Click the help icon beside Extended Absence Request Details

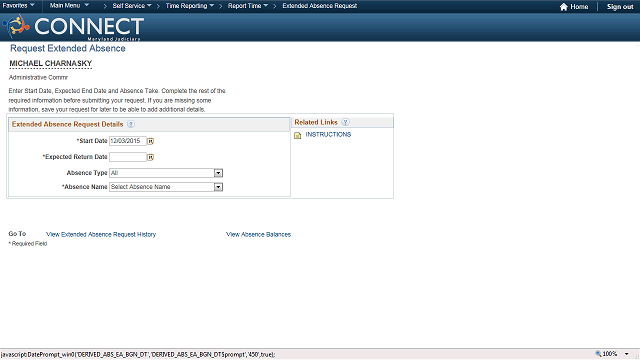click(x=131, y=124)
